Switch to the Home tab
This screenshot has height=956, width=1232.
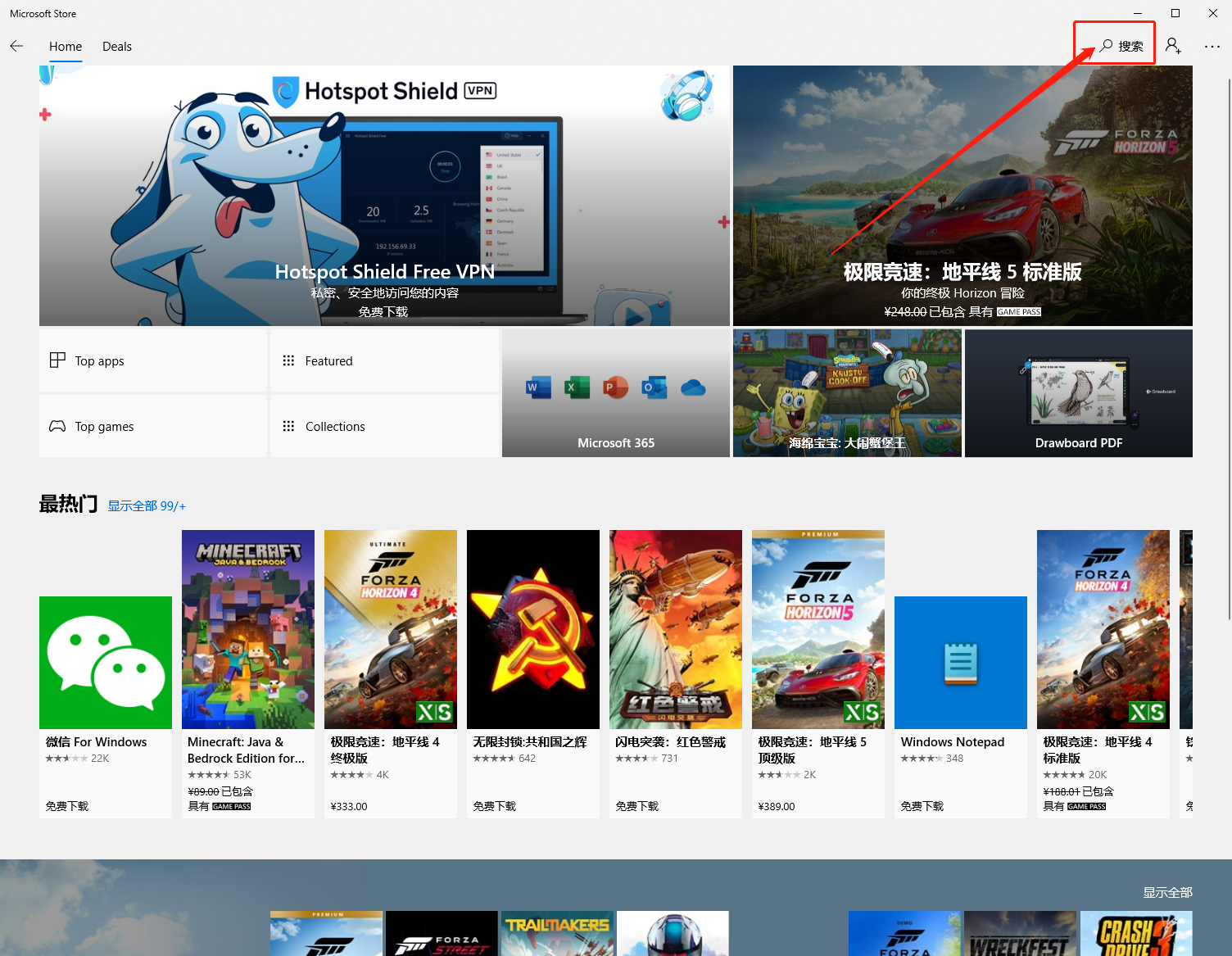pyautogui.click(x=66, y=47)
